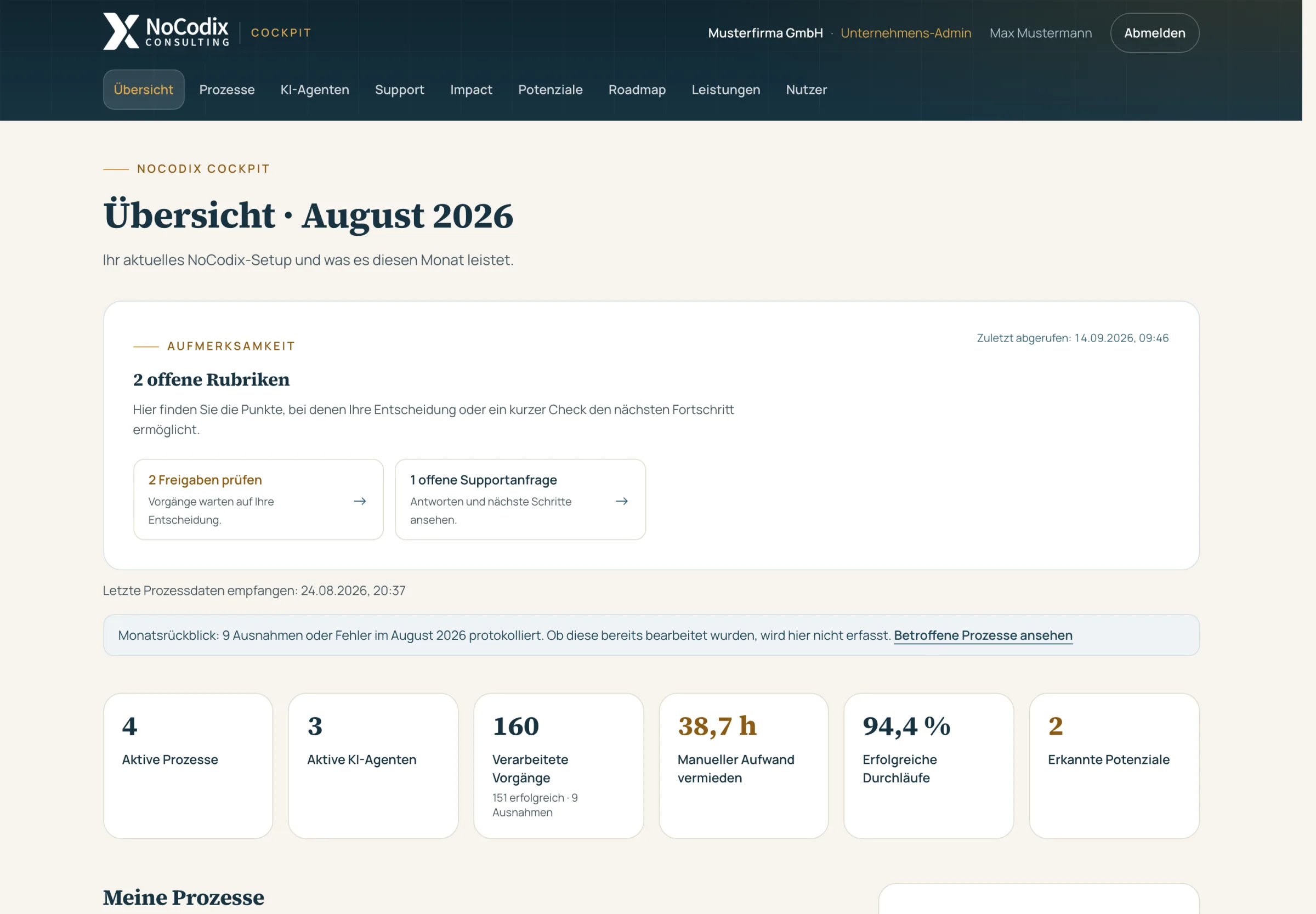Click arrow icon in offene Supportanfrage card
The width and height of the screenshot is (1316, 914).
[621, 501]
